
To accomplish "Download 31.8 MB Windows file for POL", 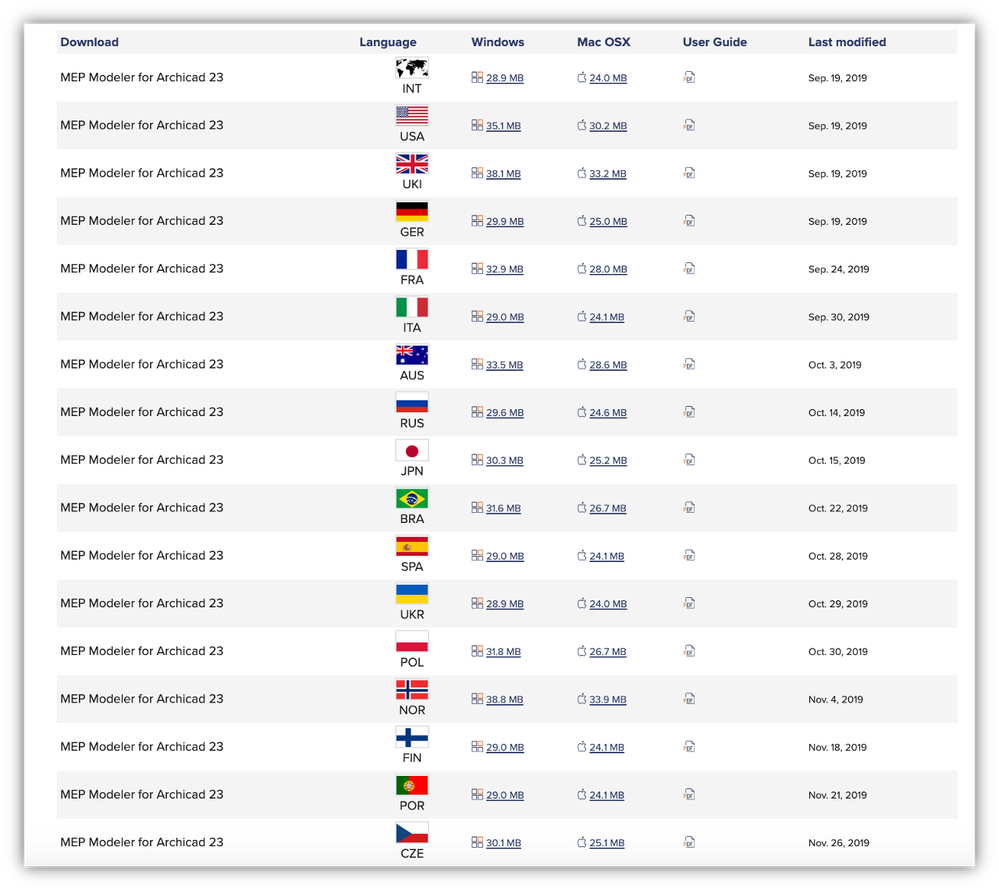I will tap(503, 652).
